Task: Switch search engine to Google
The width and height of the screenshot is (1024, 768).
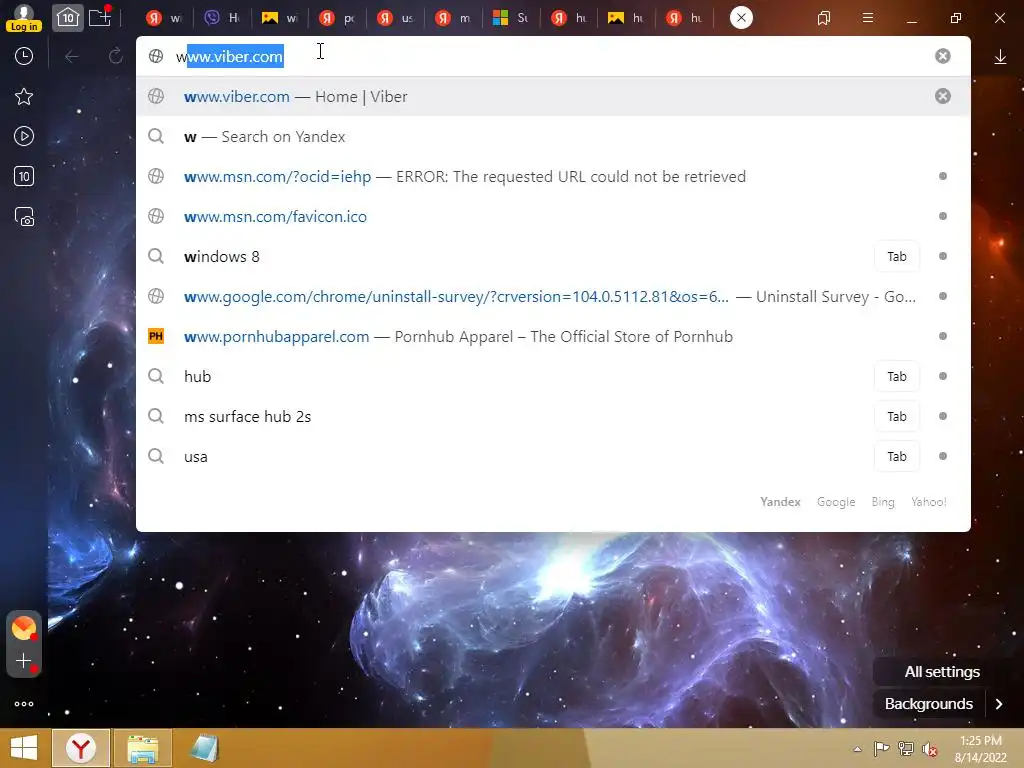Action: pos(836,502)
